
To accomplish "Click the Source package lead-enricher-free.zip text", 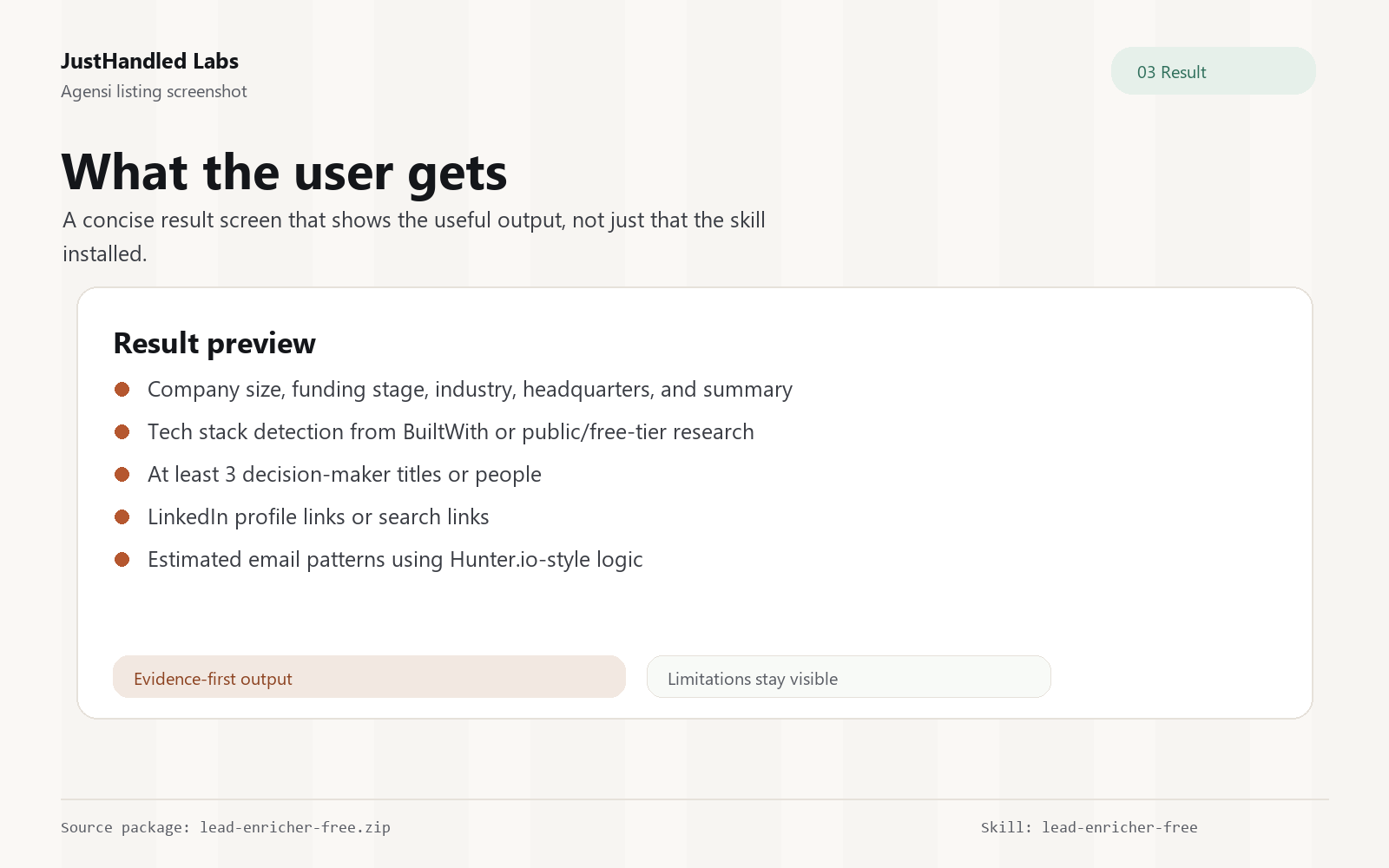I will coord(226,827).
